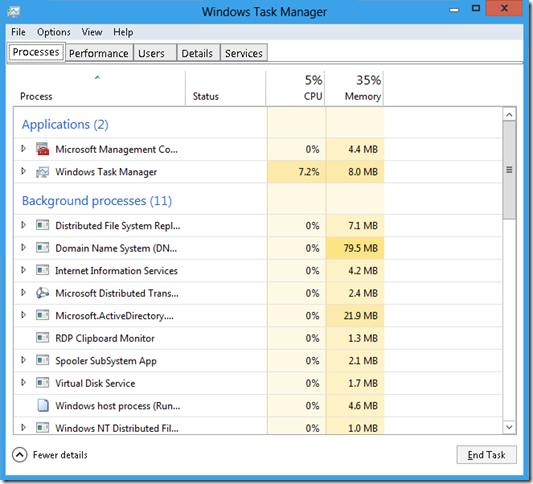This screenshot has width=533, height=484.
Task: Click the Windows NT Distributed Fil icon
Action: 42,427
